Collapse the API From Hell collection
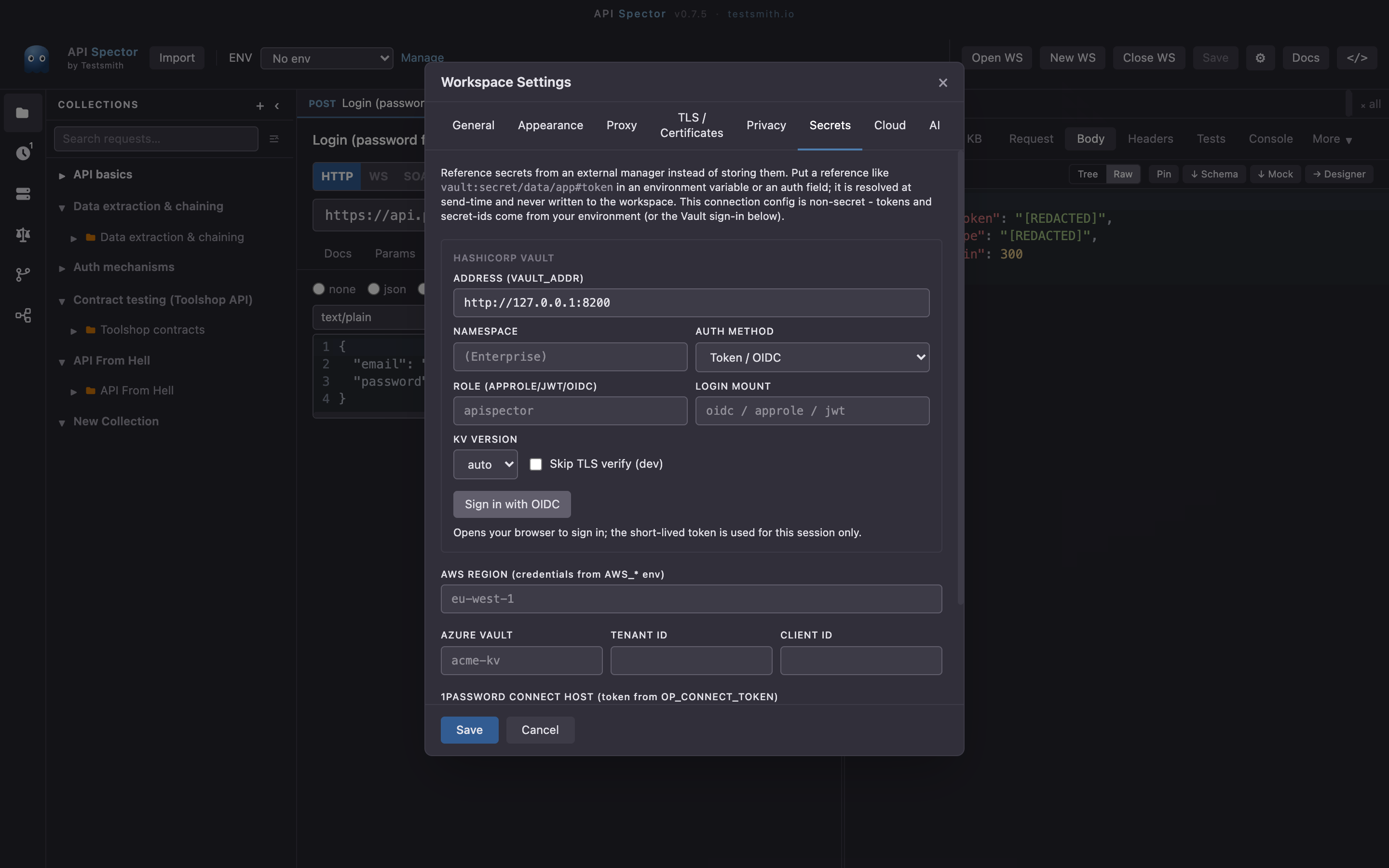Image resolution: width=1389 pixels, height=868 pixels. 62,362
